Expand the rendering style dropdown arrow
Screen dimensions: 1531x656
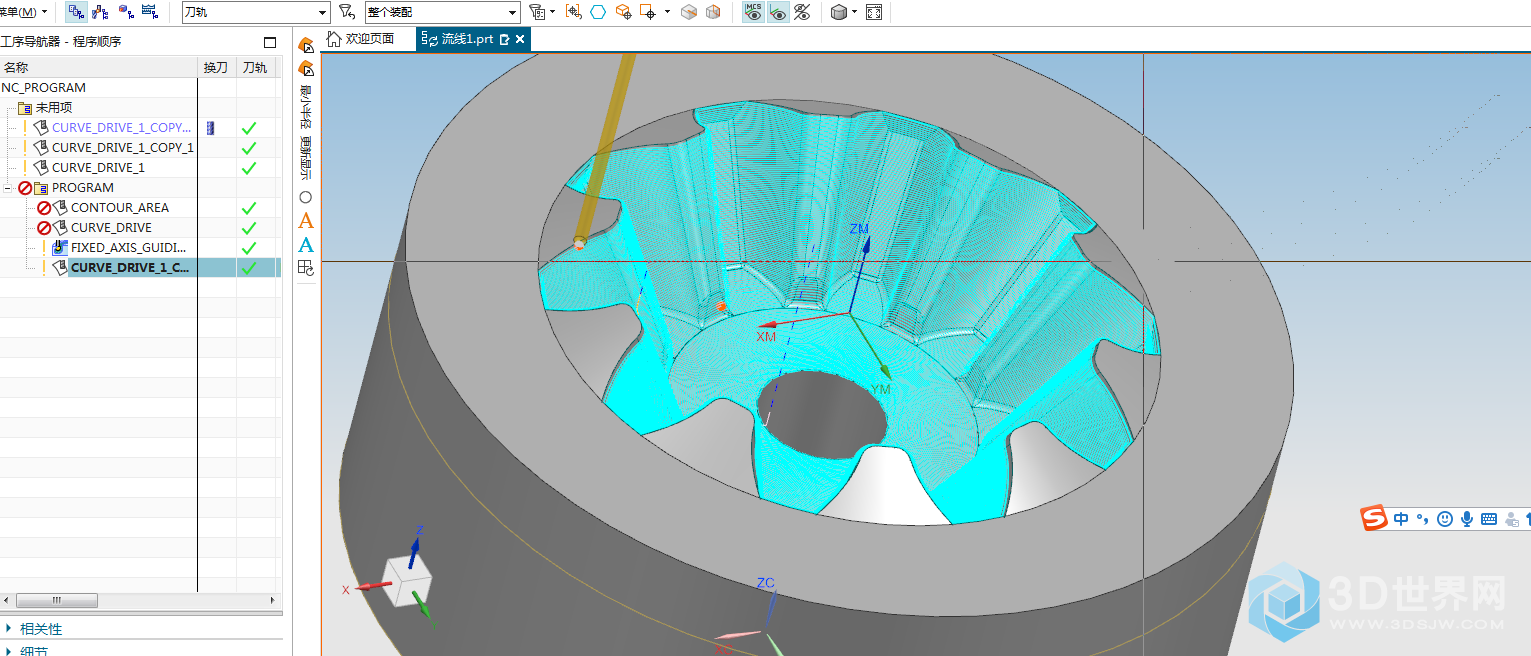point(855,12)
